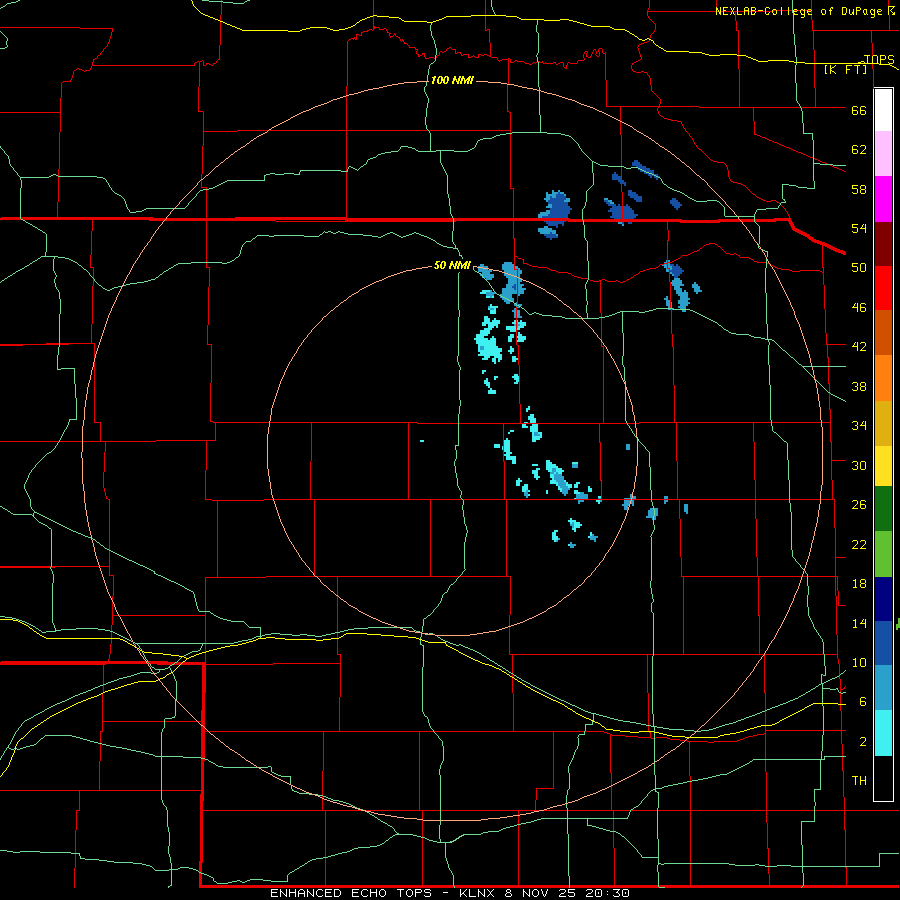Click the NEXLAB-College of DuPage label
The image size is (900, 900).
(798, 11)
